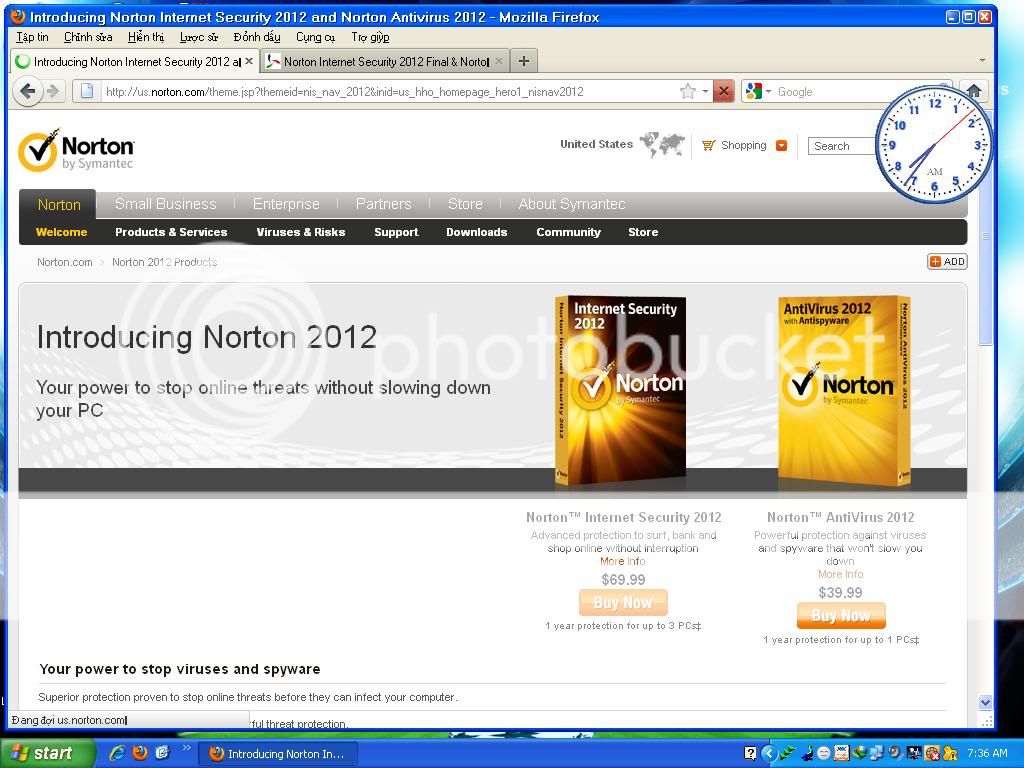Click the world map country icon
Viewport: 1024px width, 768px height.
pos(662,144)
